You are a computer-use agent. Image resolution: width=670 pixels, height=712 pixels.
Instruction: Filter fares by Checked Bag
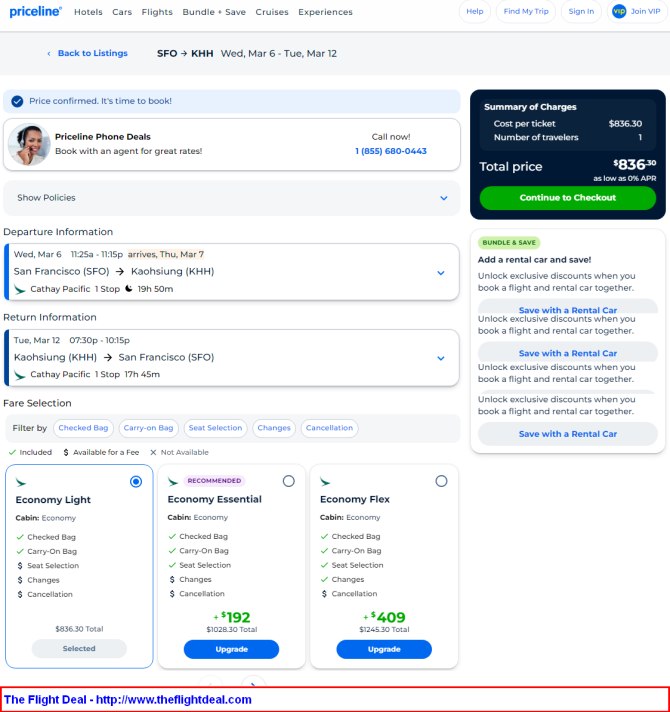tap(83, 428)
